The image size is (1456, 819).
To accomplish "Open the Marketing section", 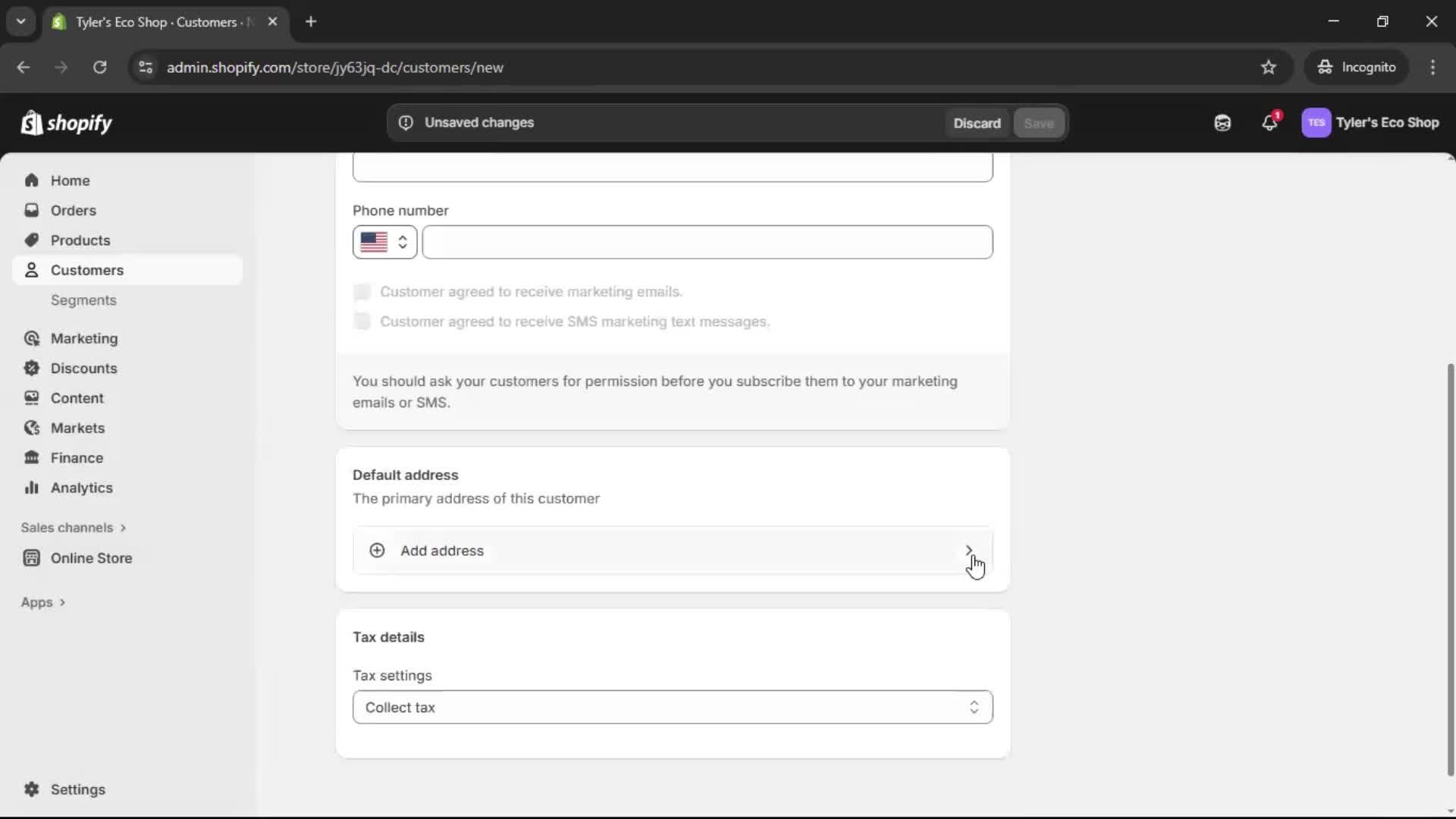I will coord(83,339).
